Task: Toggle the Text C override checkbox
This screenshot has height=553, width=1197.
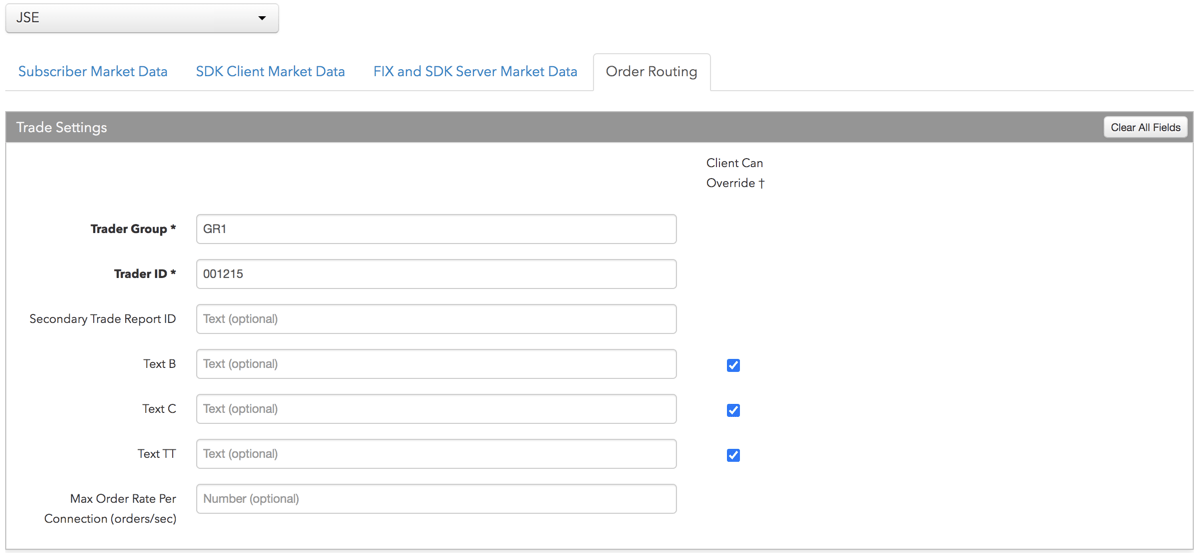Action: [734, 410]
